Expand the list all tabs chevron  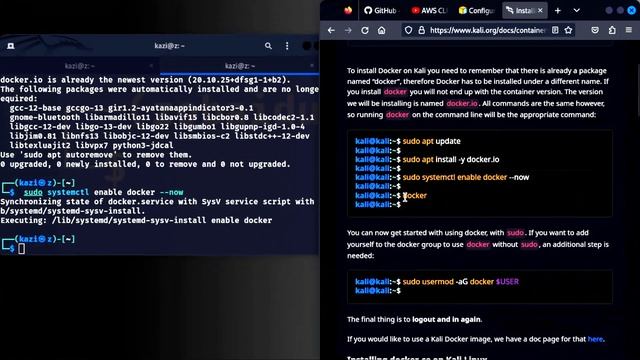[576, 11]
